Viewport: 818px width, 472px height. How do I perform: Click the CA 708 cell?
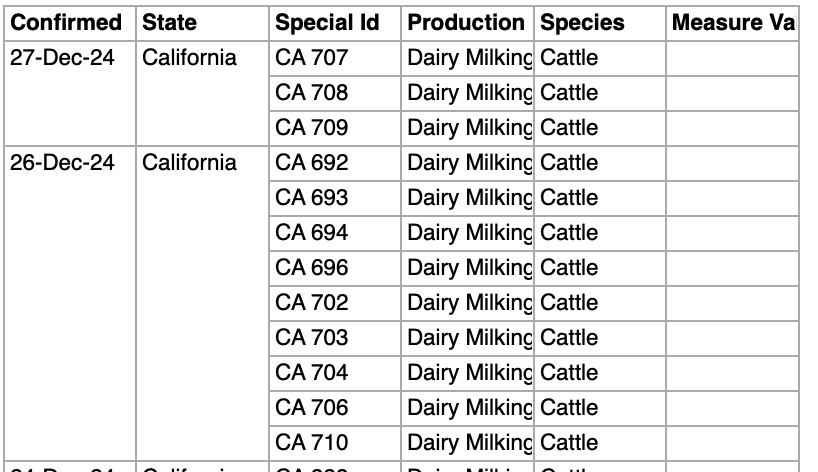tap(335, 93)
